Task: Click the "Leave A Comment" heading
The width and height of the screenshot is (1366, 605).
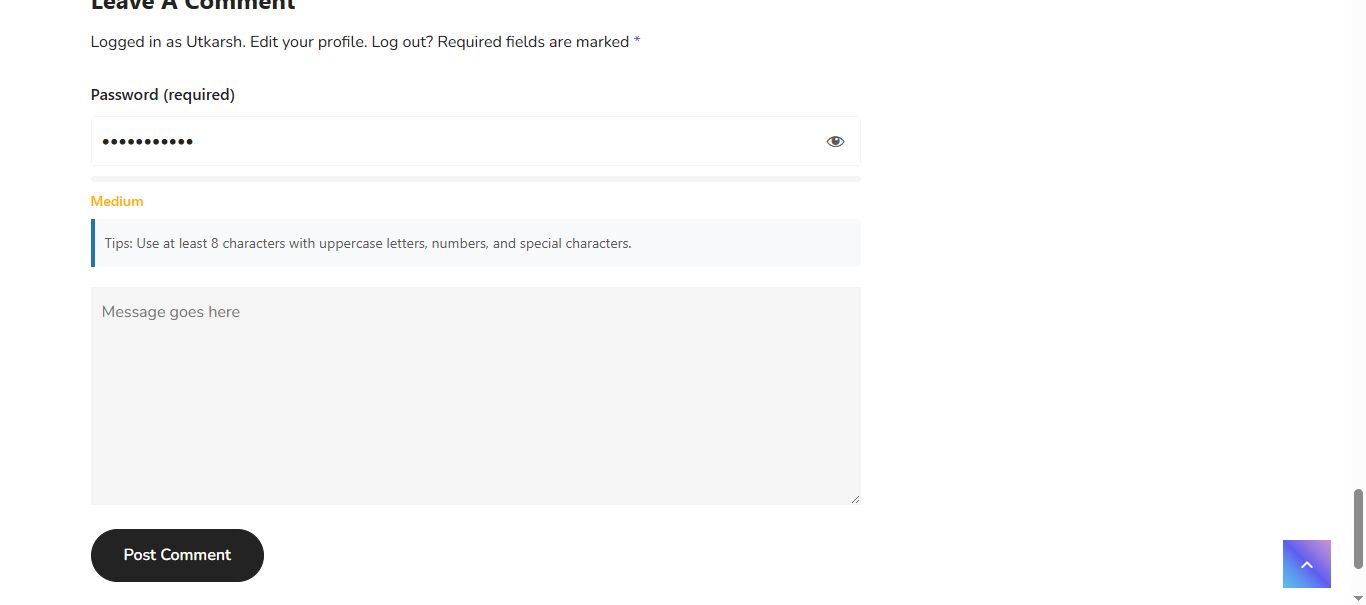Action: click(x=193, y=5)
